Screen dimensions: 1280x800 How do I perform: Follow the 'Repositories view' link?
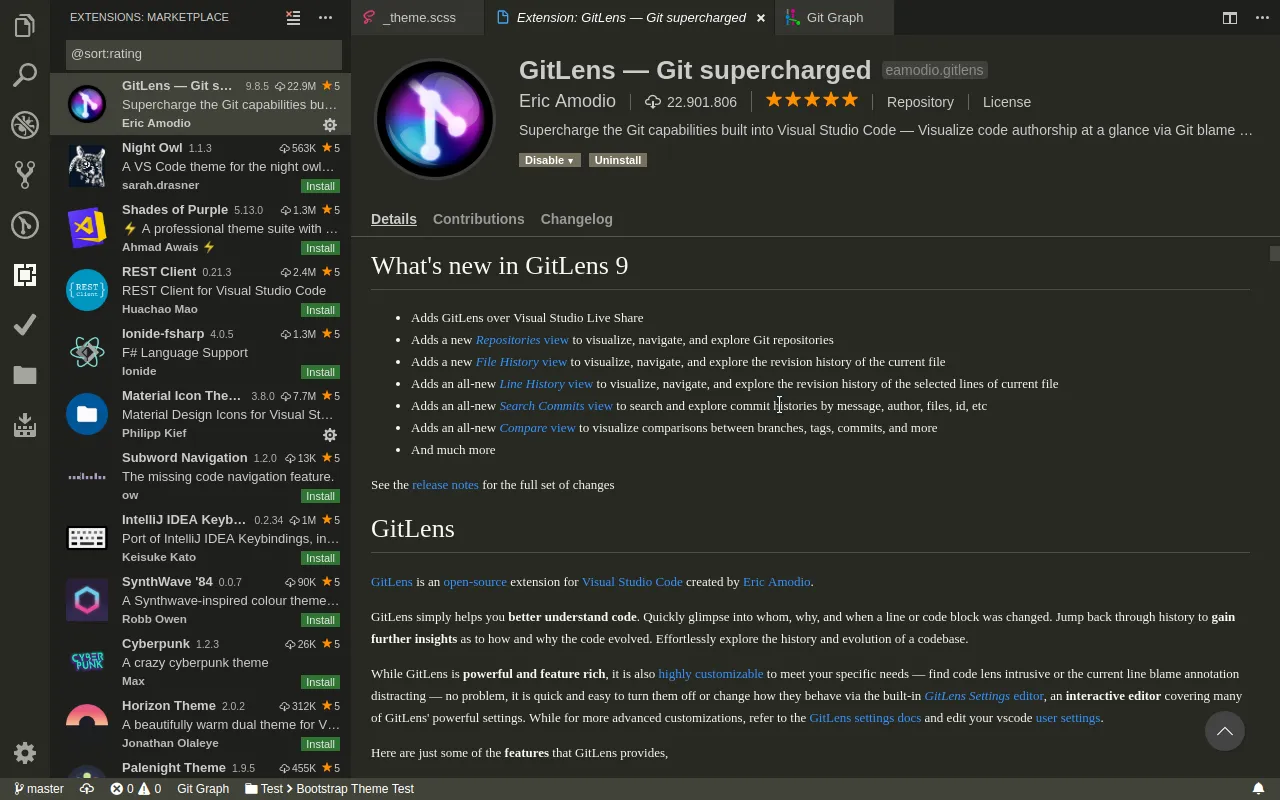click(522, 340)
